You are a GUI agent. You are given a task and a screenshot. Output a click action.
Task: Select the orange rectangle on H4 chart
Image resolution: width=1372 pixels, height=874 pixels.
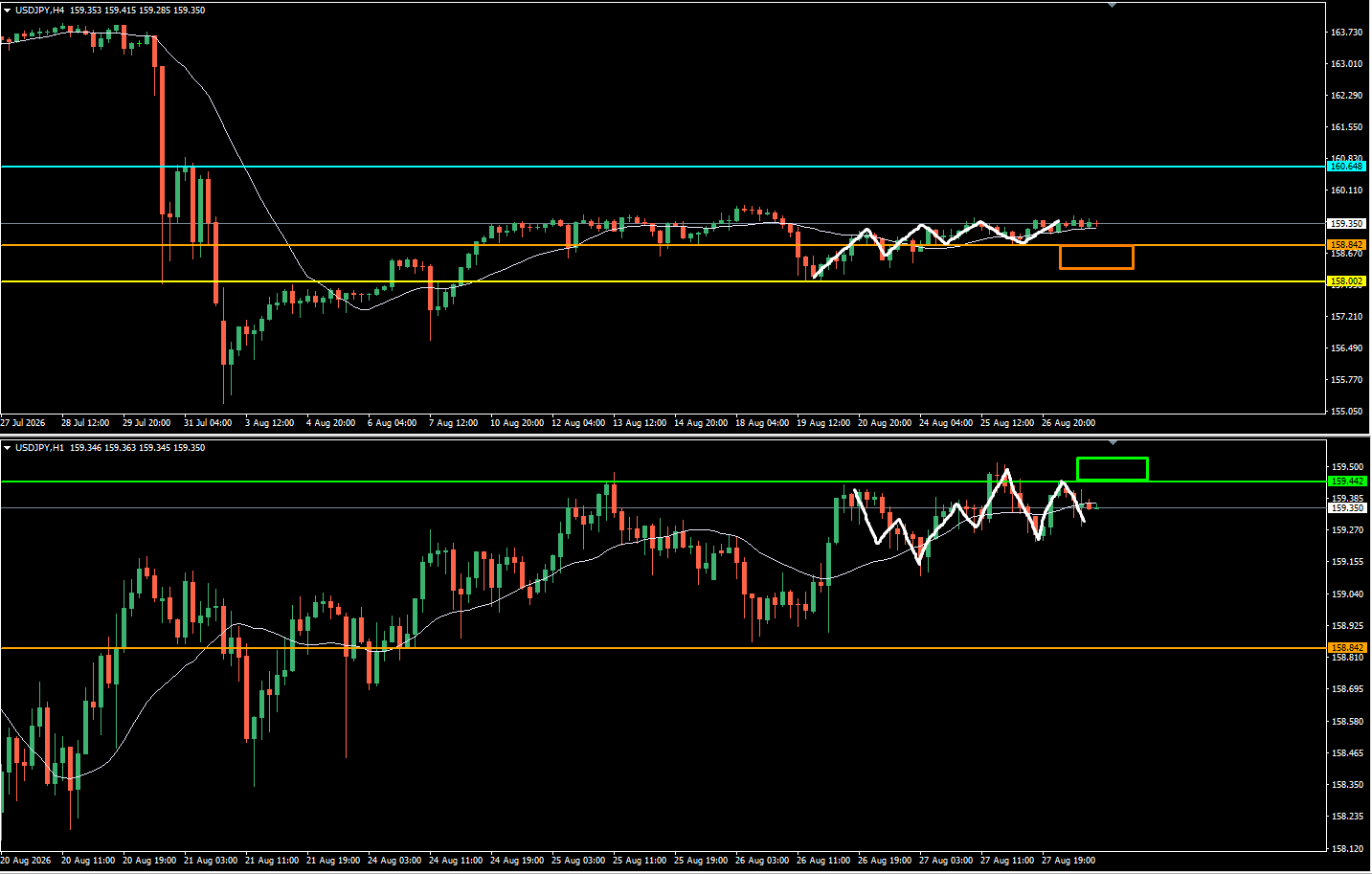coord(1096,258)
